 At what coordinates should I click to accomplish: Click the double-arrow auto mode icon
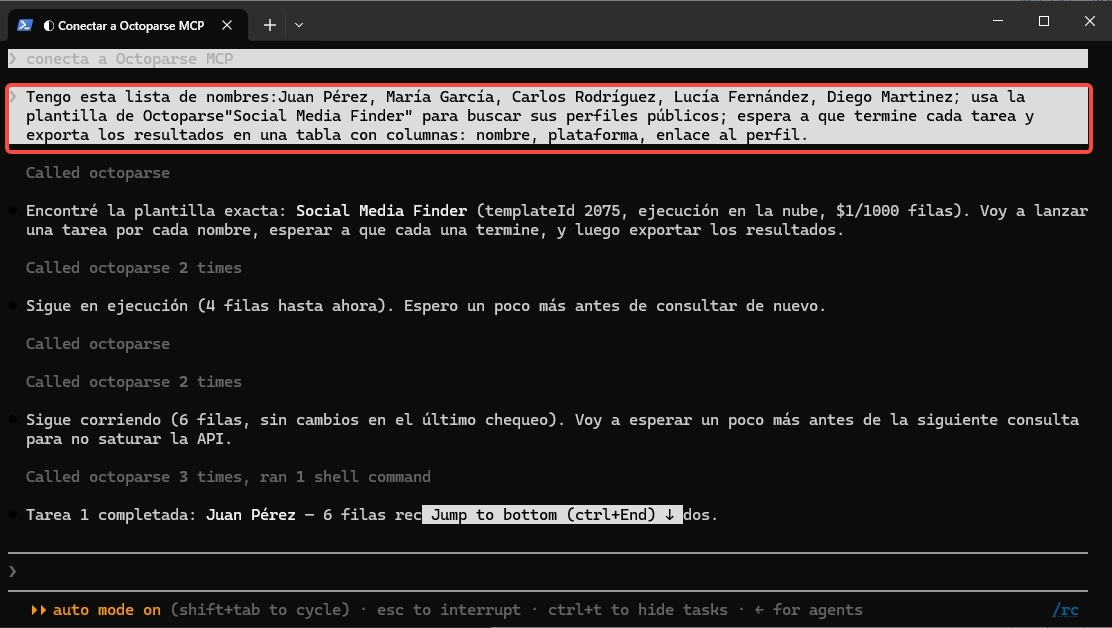pyautogui.click(x=38, y=610)
